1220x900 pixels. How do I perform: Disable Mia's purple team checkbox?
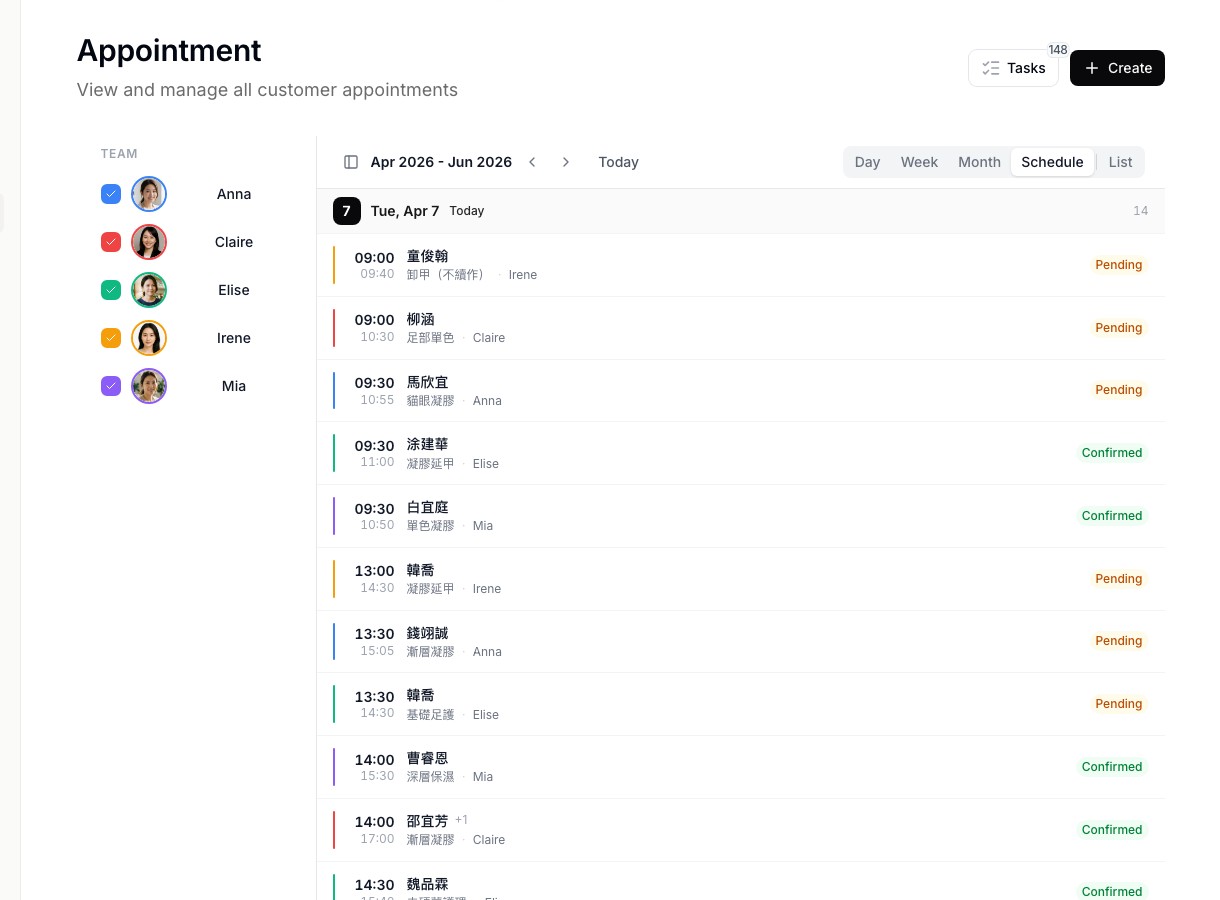point(110,386)
